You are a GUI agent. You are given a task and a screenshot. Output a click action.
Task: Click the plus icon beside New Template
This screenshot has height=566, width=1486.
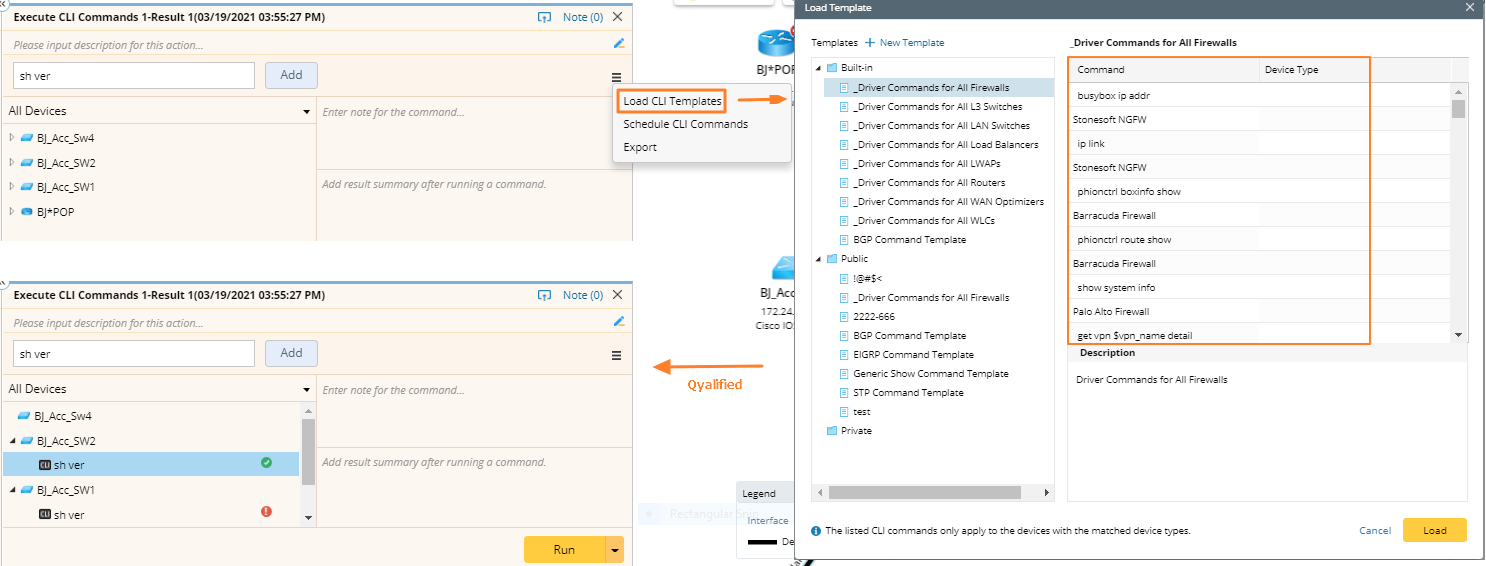tap(870, 43)
